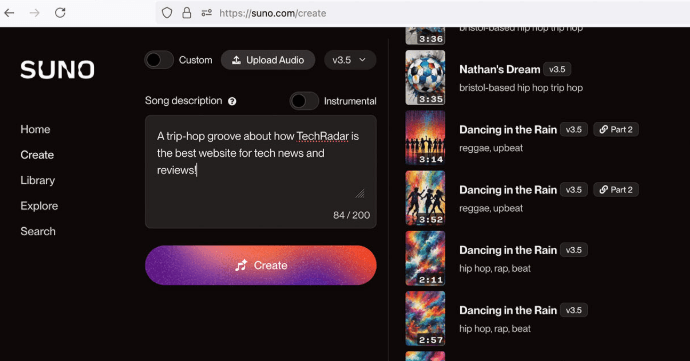Click the browser back arrow

[9, 13]
